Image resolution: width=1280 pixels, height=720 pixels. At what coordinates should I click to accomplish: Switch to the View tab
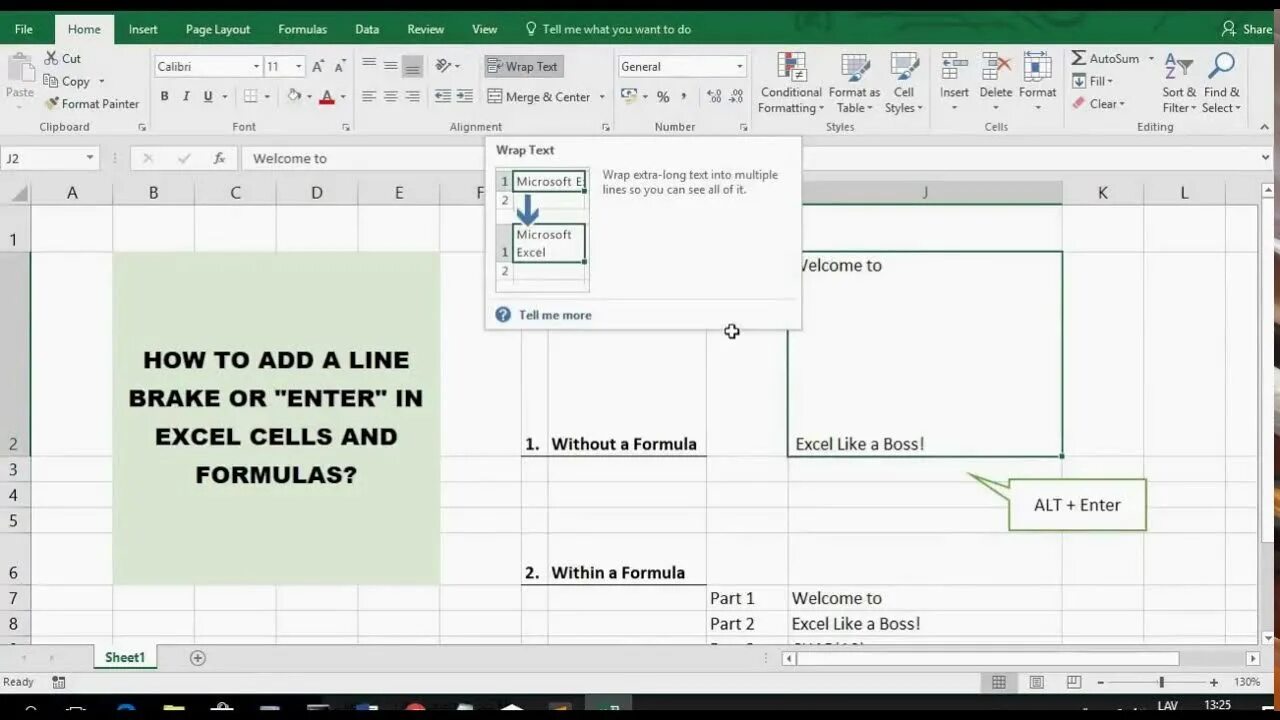[485, 29]
